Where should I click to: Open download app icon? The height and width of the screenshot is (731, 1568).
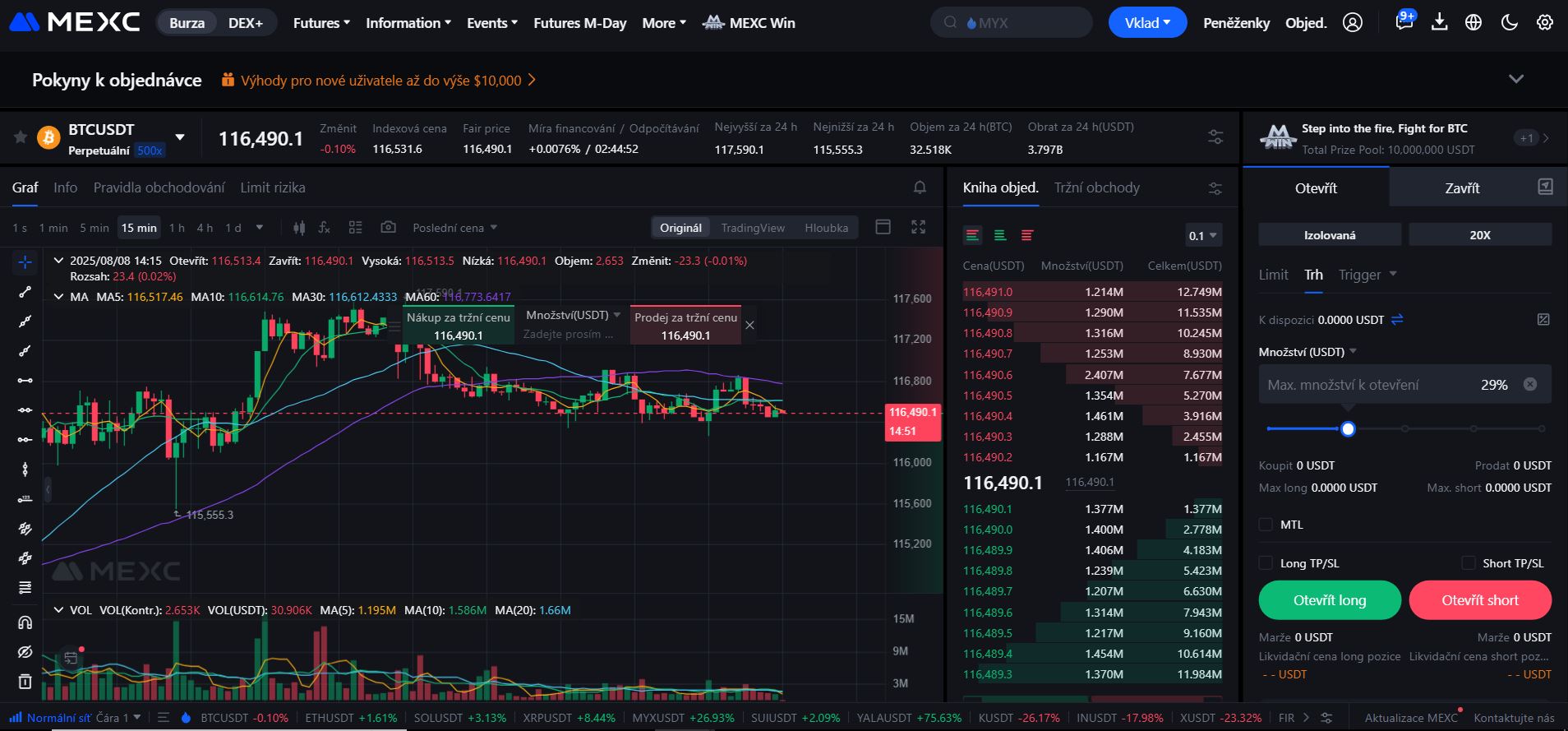point(1439,22)
